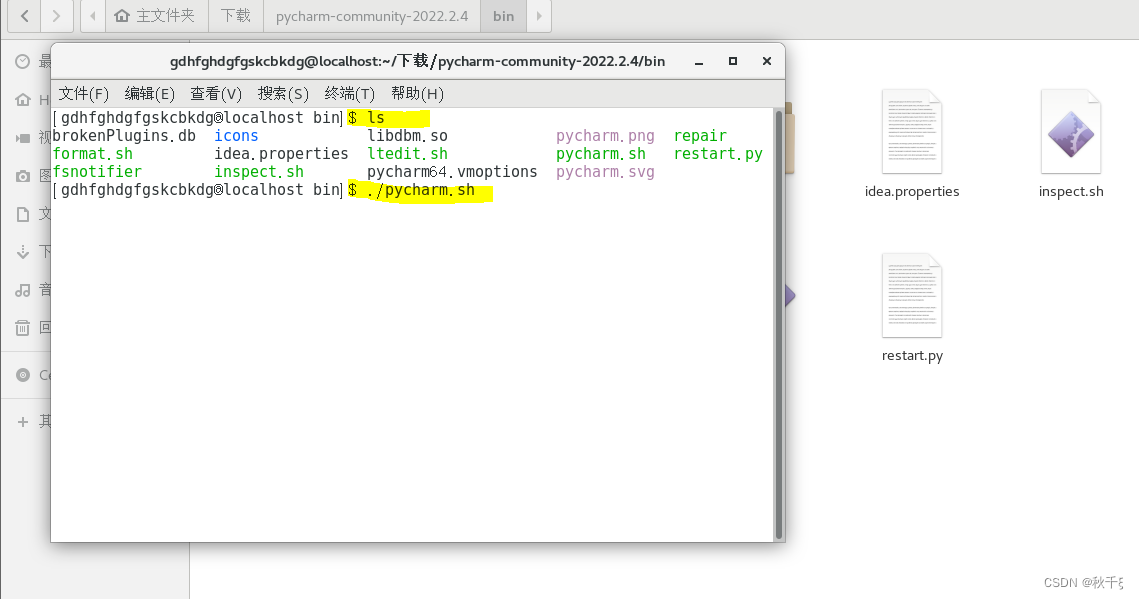Go back in file manager
This screenshot has width=1139, height=599.
point(25,16)
